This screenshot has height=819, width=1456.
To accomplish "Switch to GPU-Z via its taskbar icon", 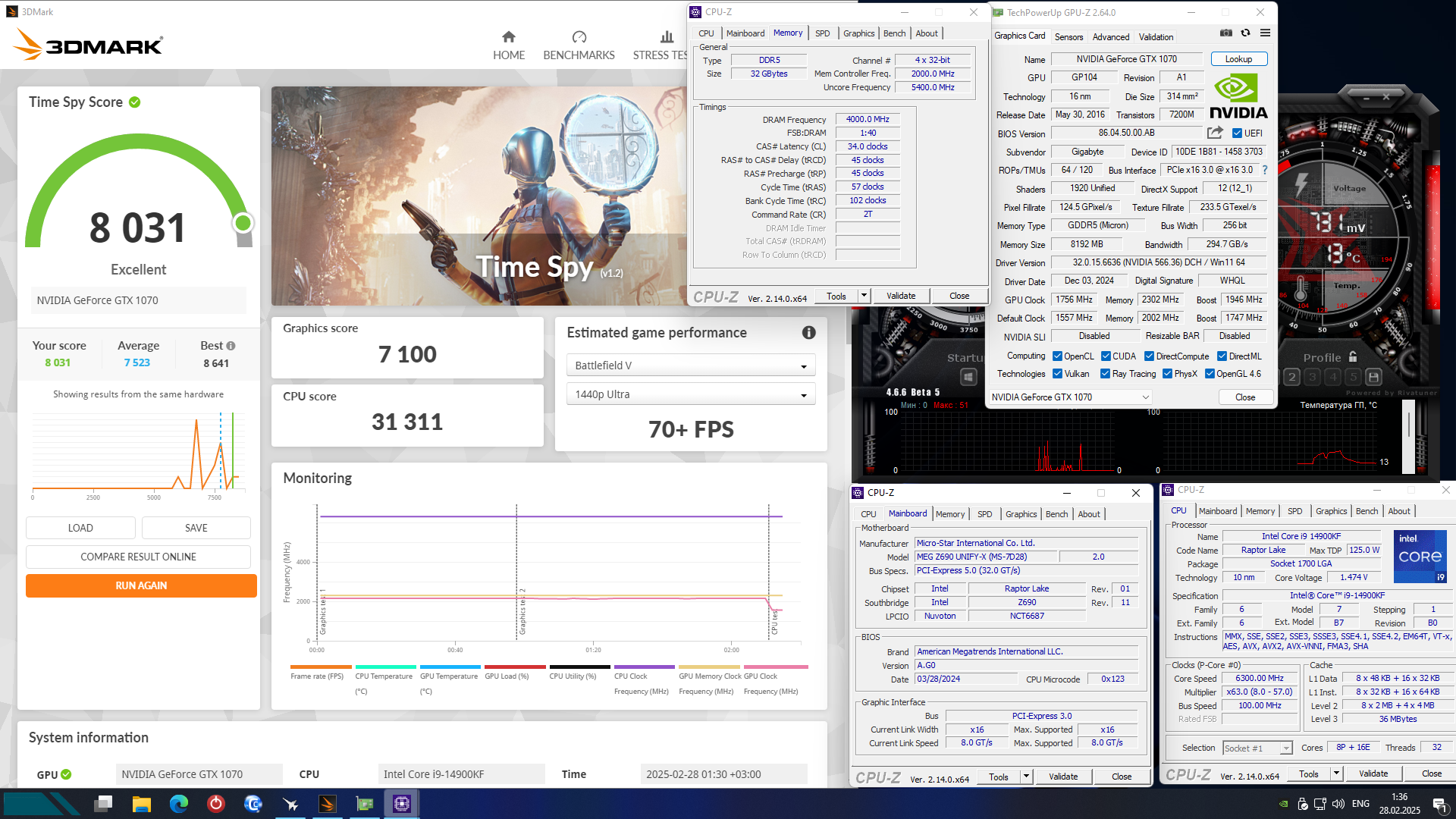I will 365,803.
